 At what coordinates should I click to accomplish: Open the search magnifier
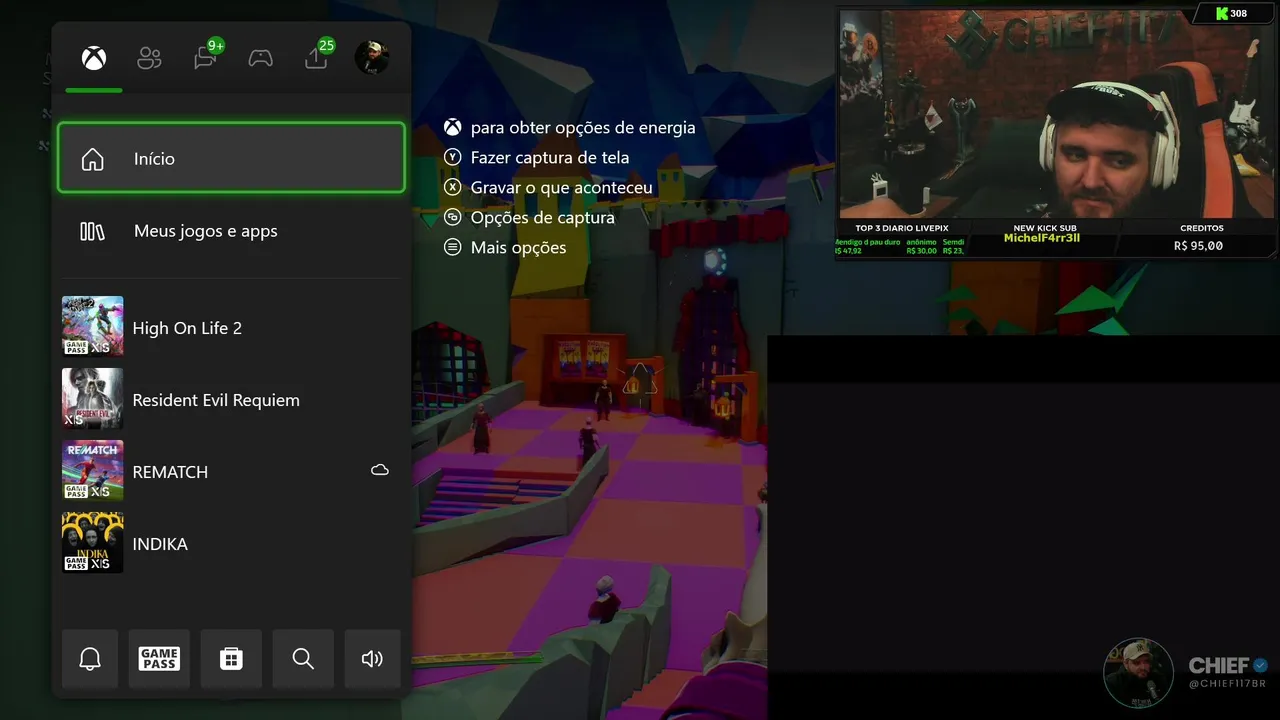tap(303, 659)
